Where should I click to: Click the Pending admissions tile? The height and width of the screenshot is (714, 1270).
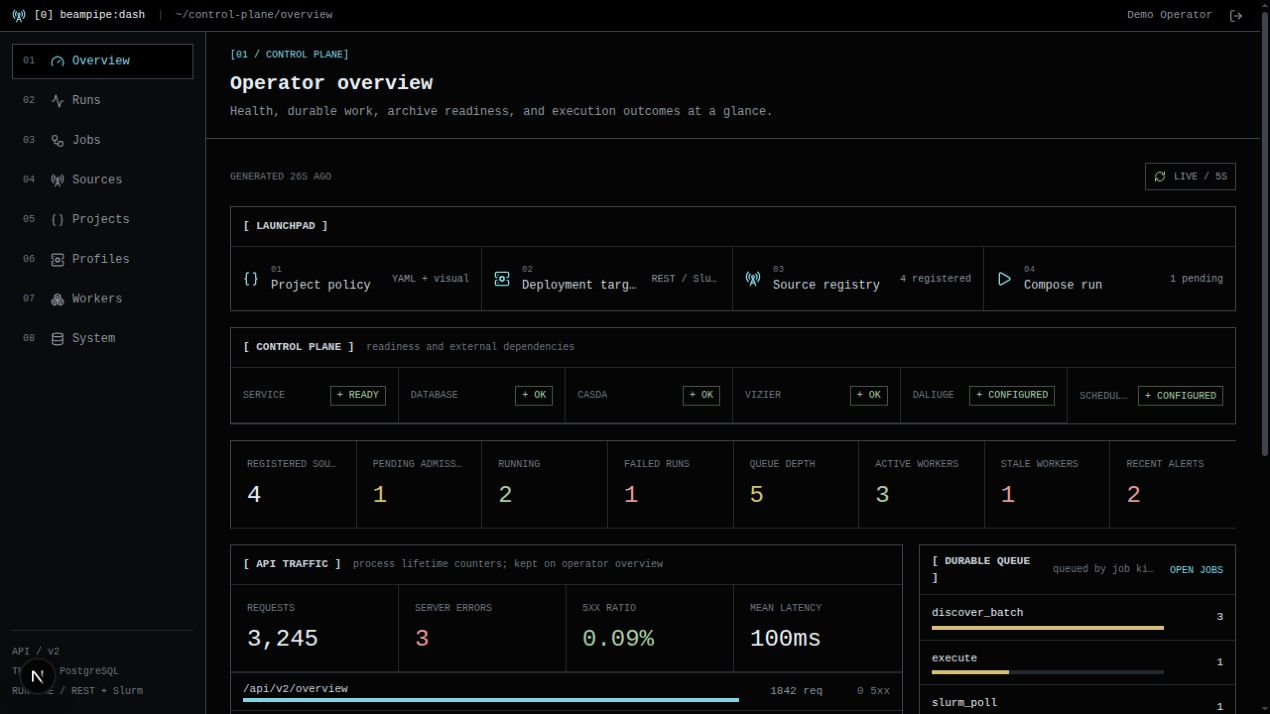point(419,484)
